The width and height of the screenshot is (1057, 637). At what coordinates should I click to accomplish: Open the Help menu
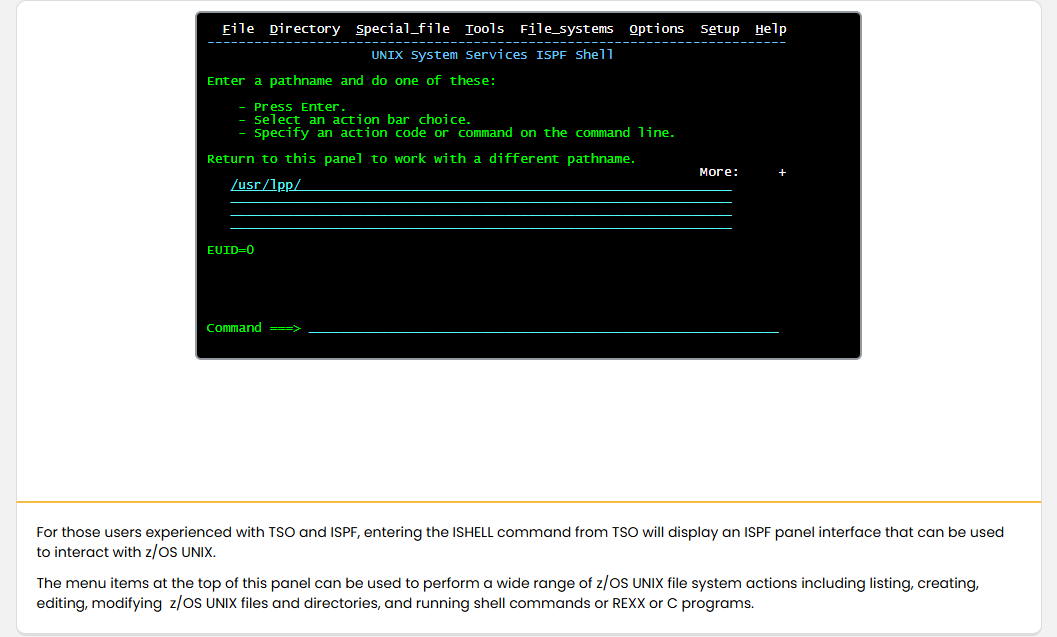tap(771, 29)
